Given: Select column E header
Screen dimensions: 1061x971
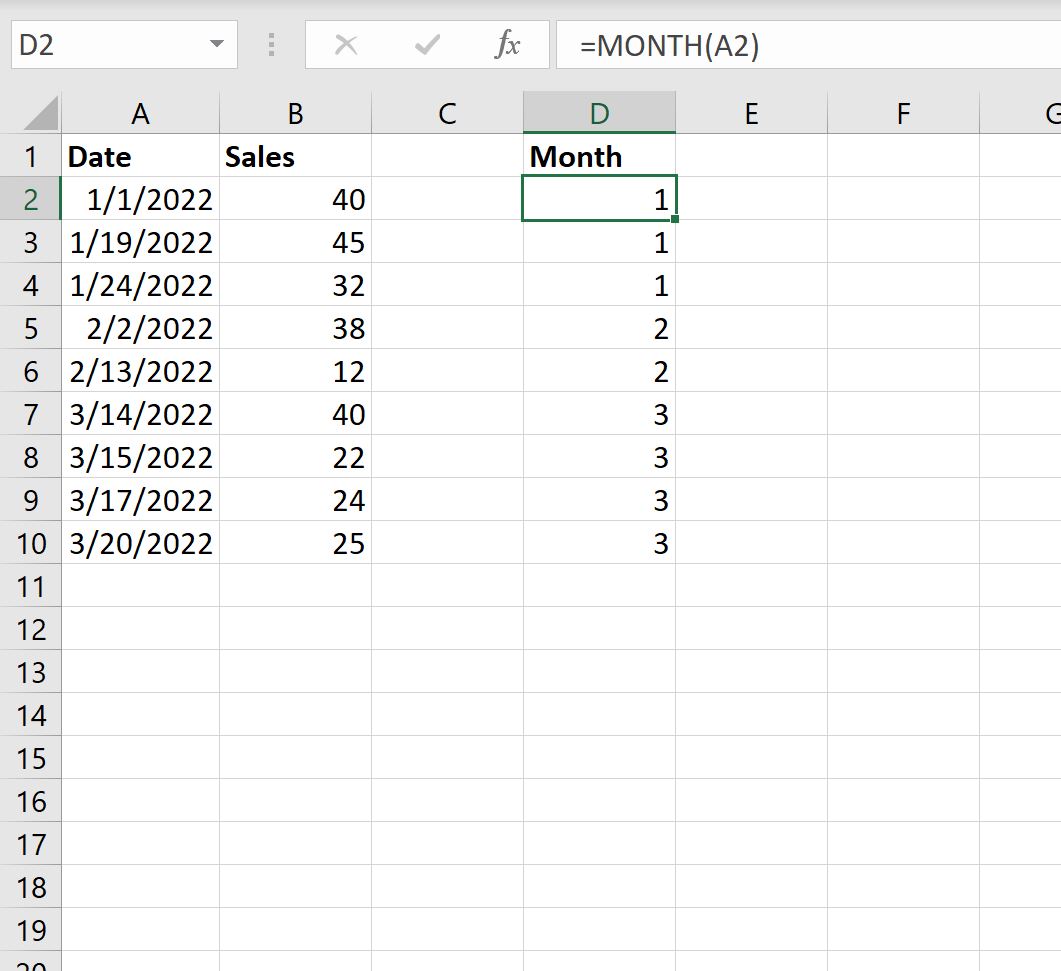Looking at the screenshot, I should click(x=751, y=113).
